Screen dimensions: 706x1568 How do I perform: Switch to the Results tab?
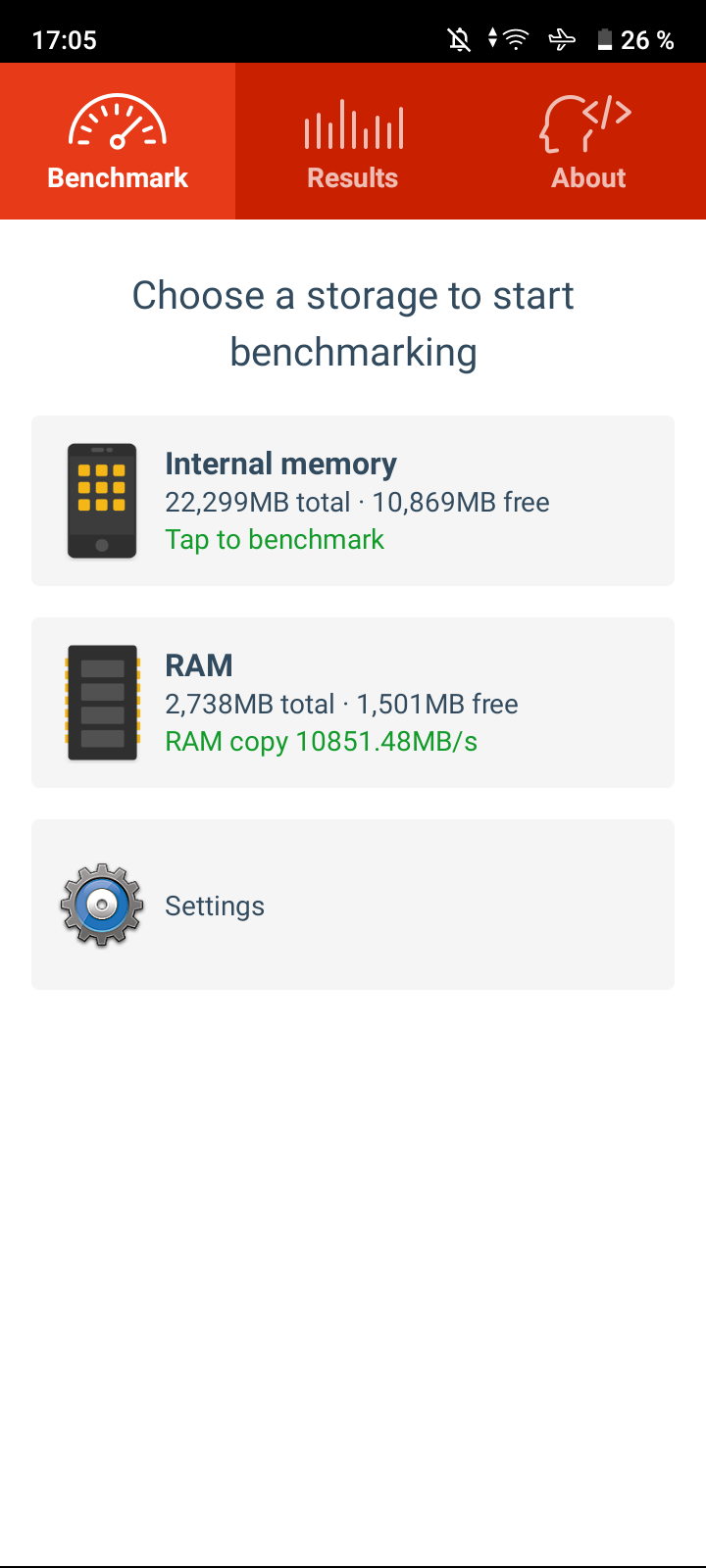pyautogui.click(x=353, y=141)
